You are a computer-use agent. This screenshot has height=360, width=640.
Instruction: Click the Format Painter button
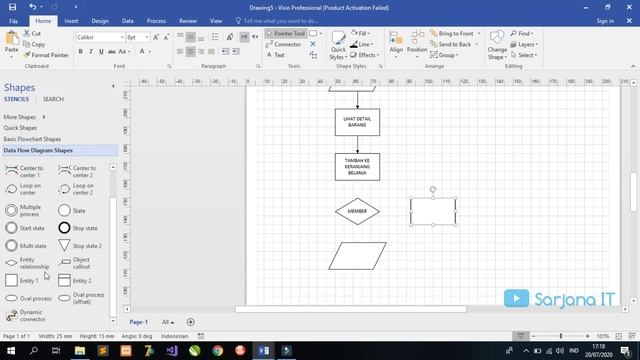tap(46, 55)
